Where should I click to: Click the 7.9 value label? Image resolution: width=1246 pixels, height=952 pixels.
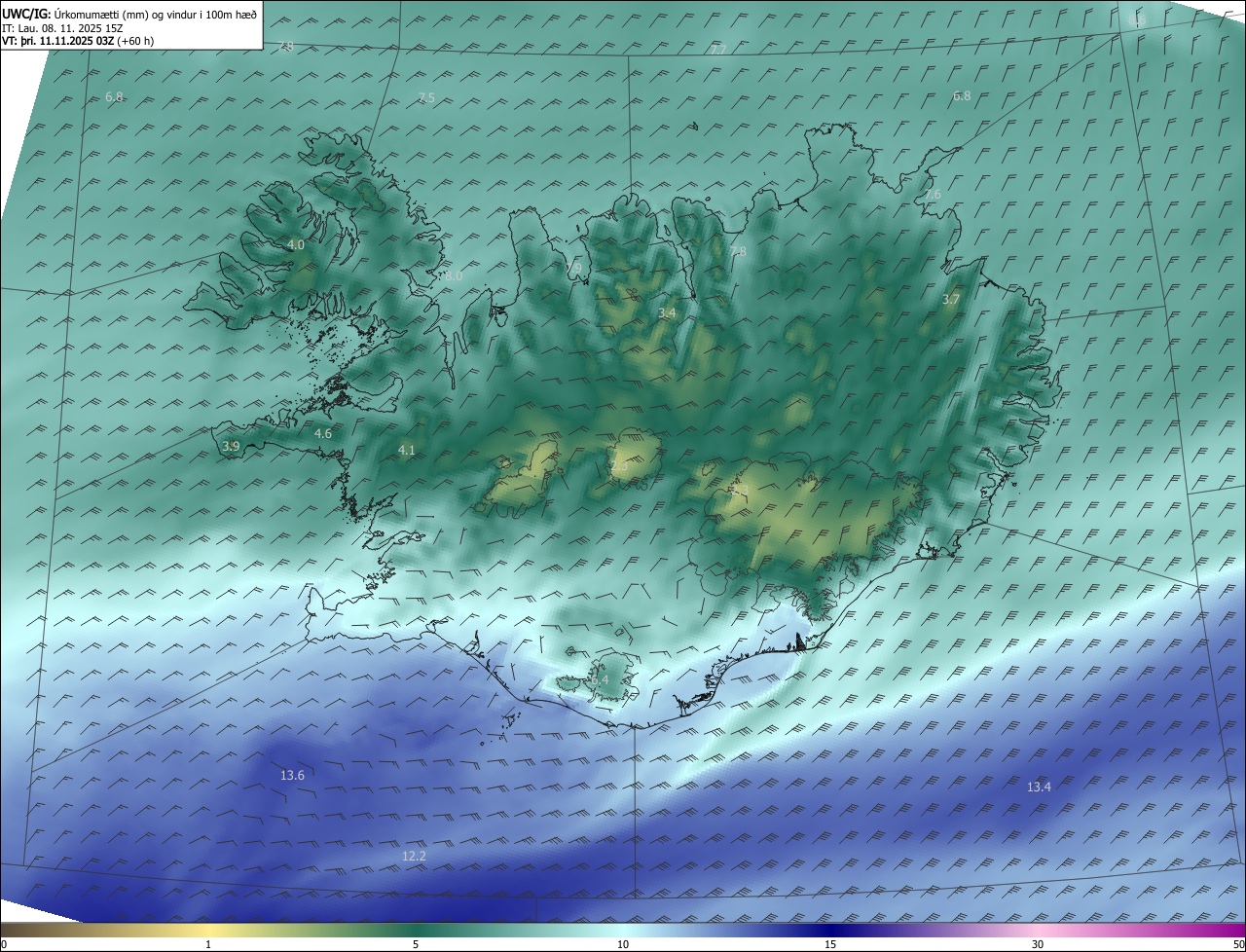point(573,269)
